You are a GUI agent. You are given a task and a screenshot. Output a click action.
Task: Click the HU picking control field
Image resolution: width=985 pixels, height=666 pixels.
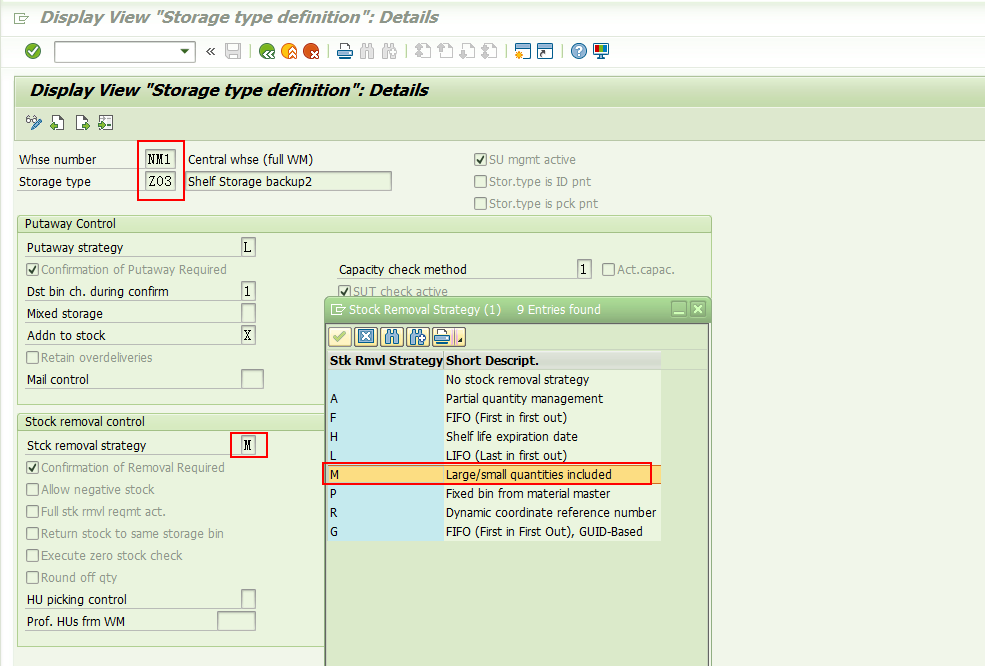coord(248,599)
